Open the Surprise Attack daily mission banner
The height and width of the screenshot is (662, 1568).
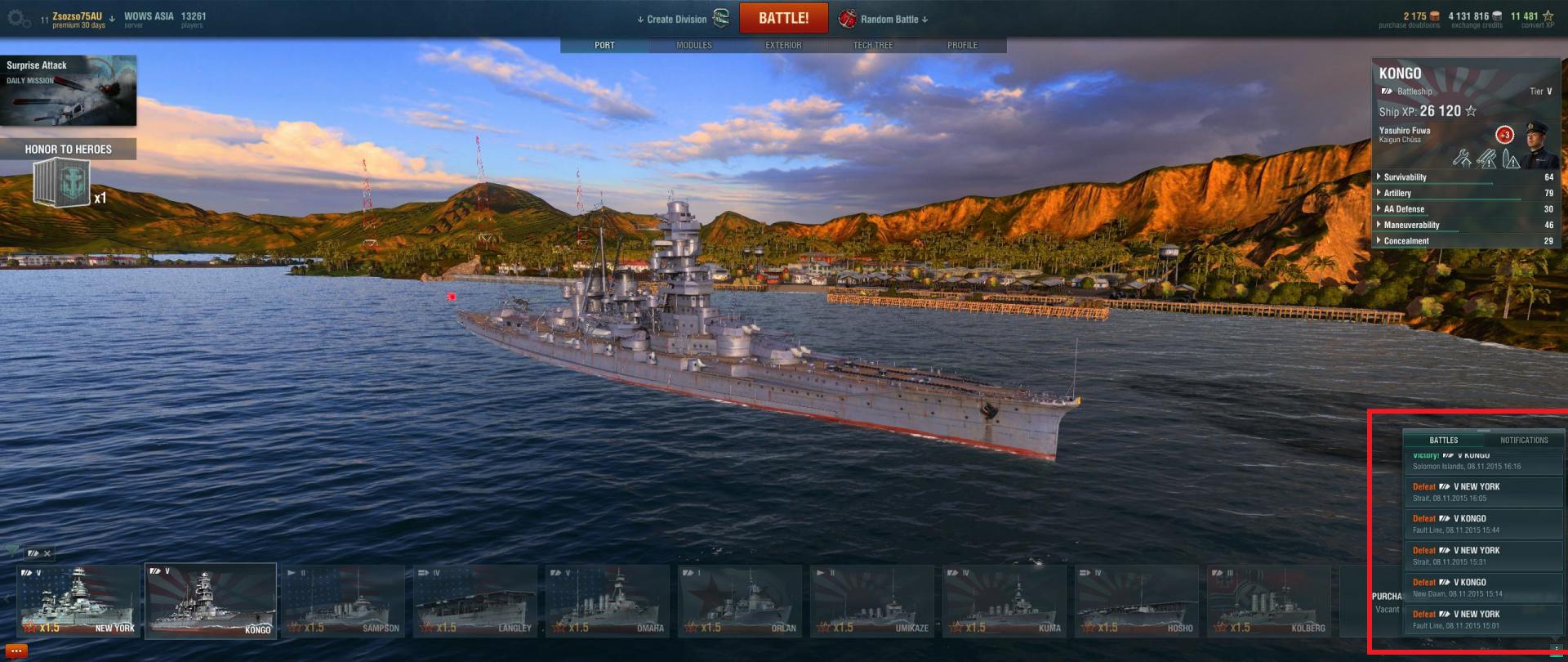68,90
